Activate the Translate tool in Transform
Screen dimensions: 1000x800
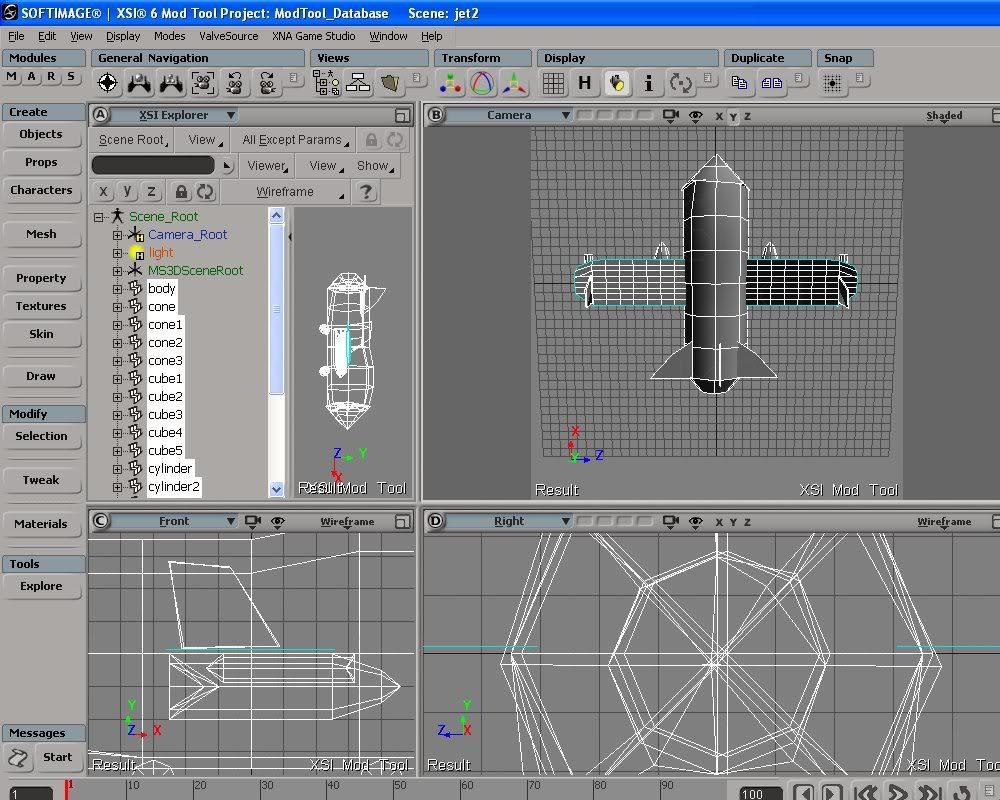tap(450, 83)
